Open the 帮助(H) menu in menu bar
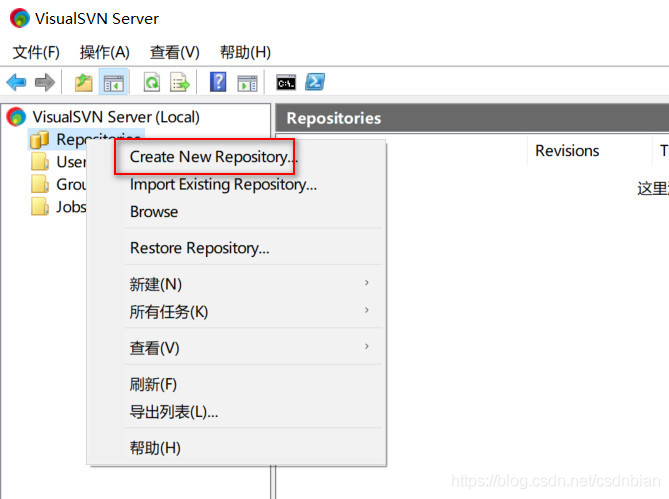 [x=245, y=52]
